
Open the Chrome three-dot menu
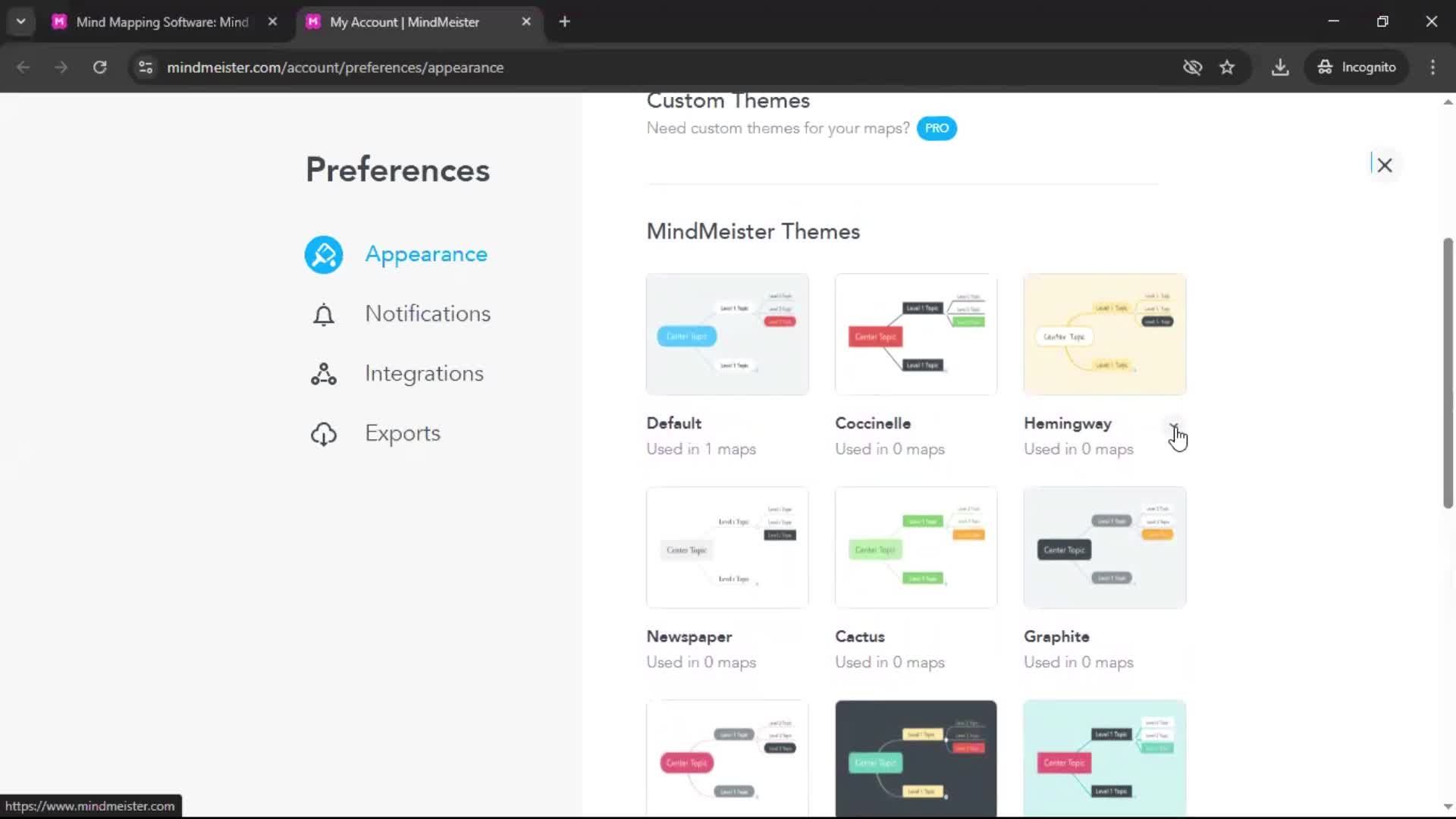(1432, 67)
